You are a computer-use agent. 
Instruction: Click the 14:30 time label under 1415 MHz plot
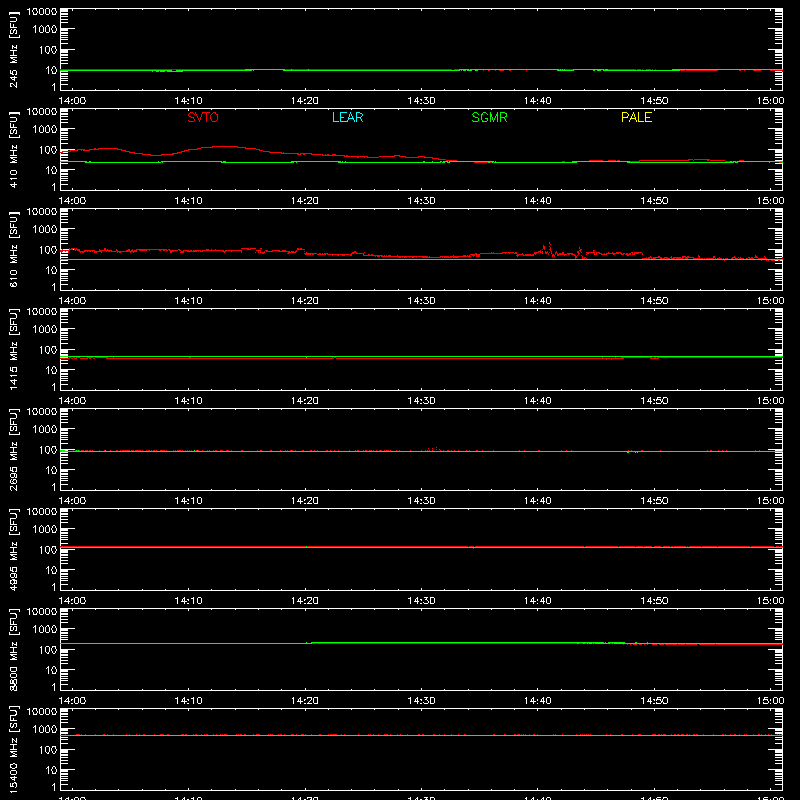click(421, 401)
